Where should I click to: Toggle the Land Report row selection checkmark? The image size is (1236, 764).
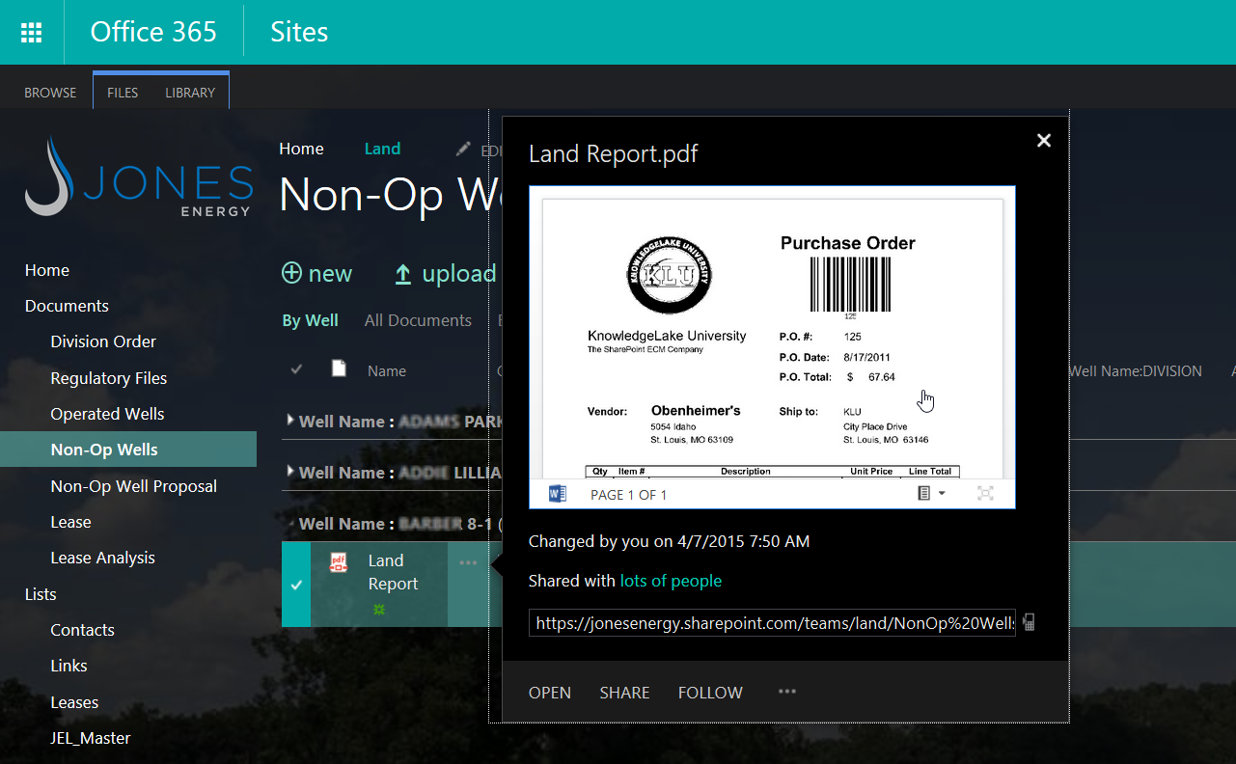pos(296,585)
